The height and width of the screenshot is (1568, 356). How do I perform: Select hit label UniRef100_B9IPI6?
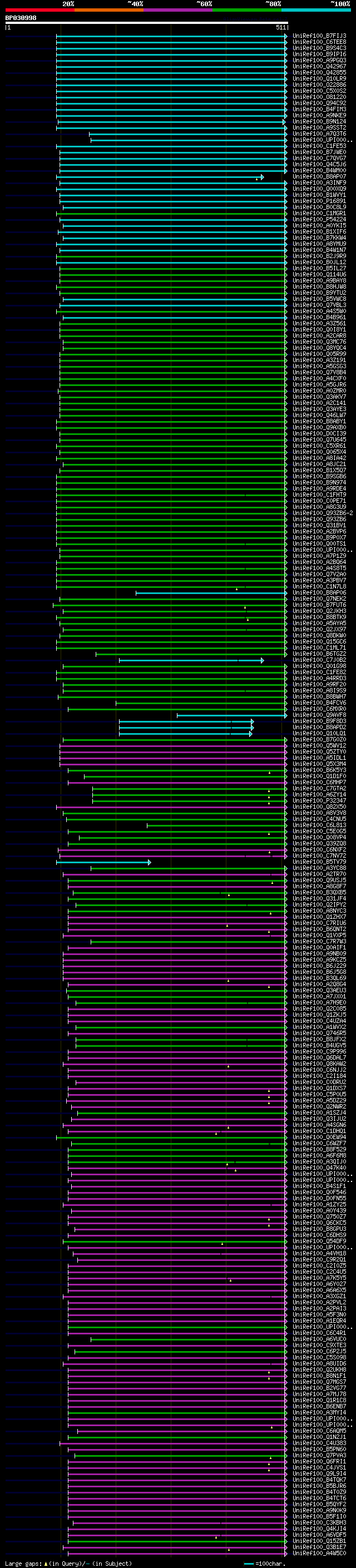click(x=319, y=54)
